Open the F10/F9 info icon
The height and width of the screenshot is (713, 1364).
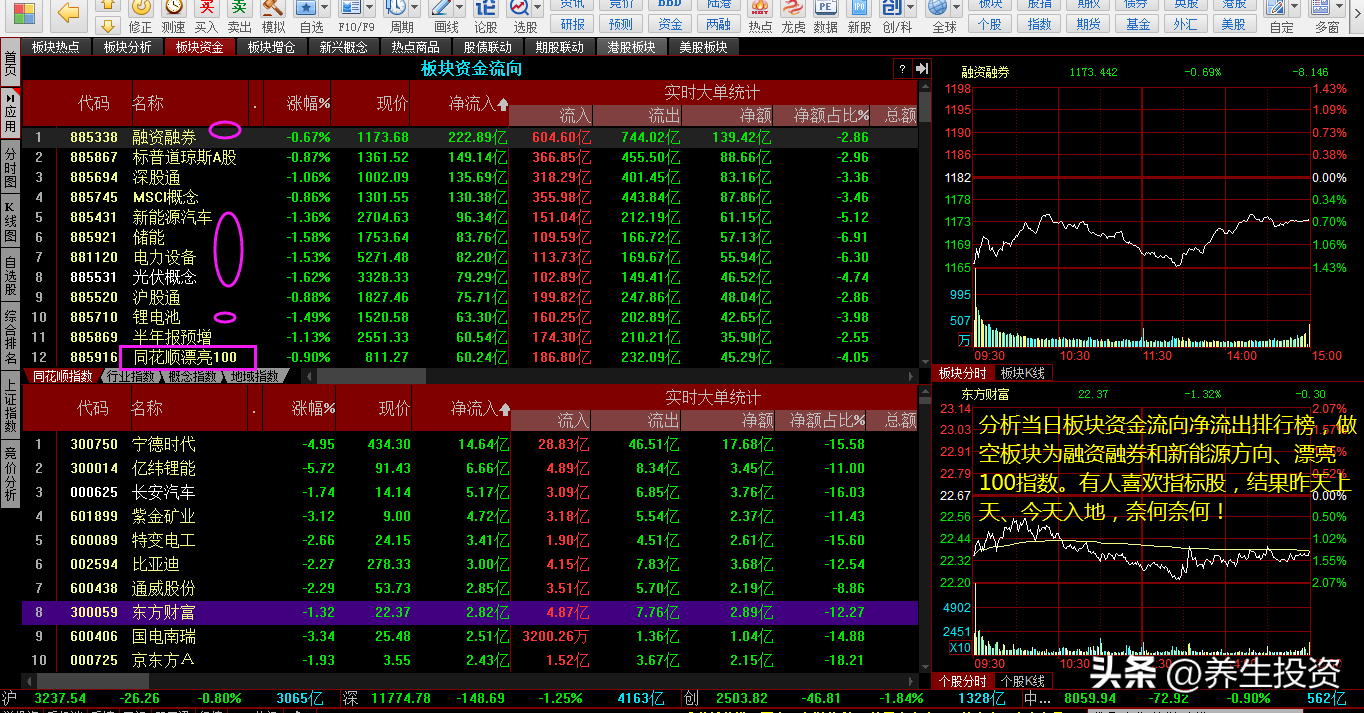(351, 9)
